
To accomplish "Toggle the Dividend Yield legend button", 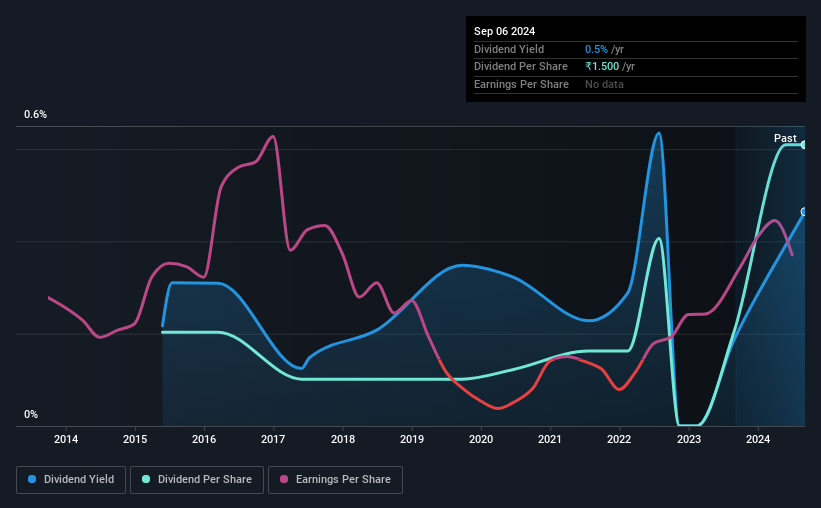I will click(x=71, y=480).
